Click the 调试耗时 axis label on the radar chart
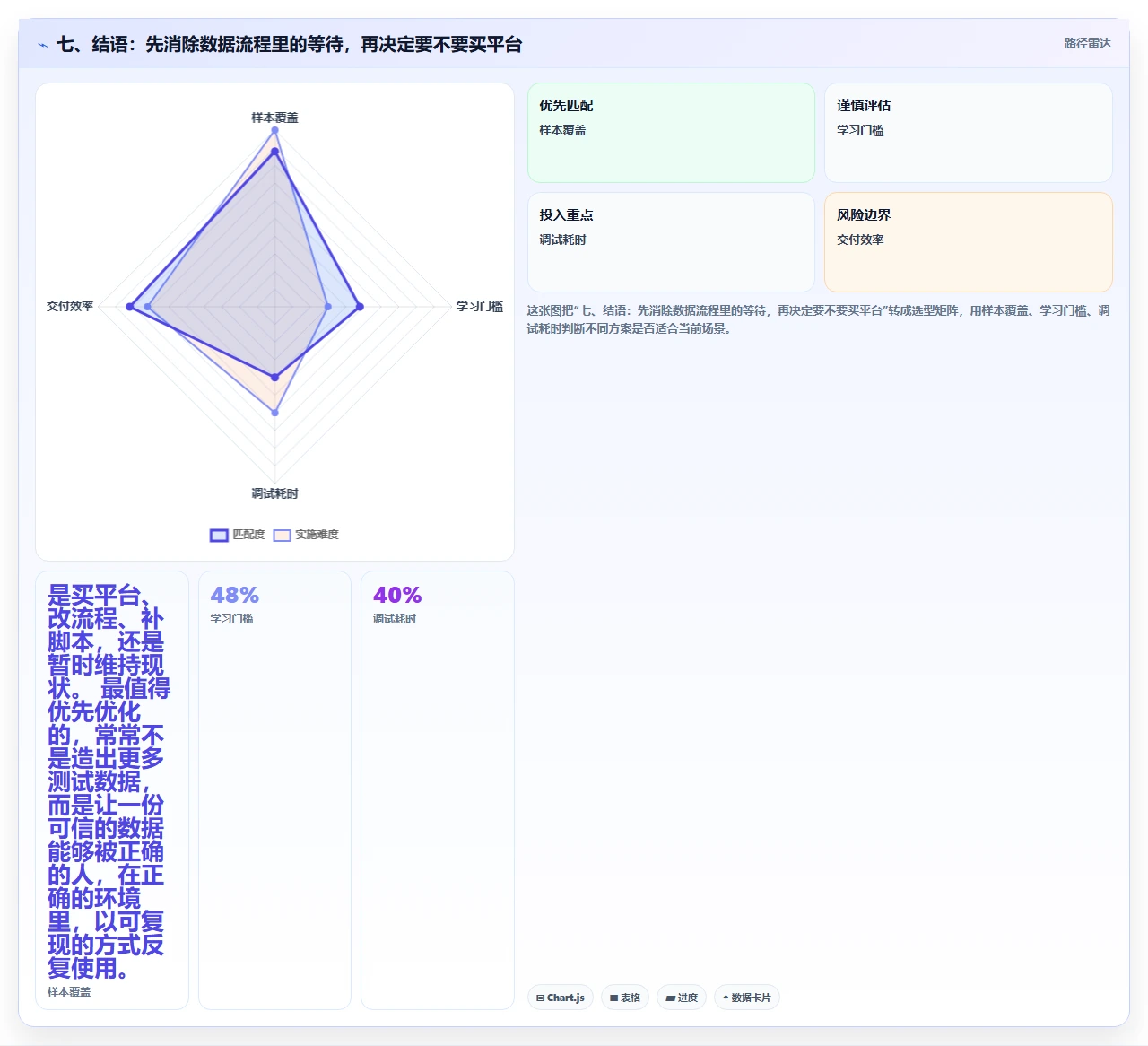The width and height of the screenshot is (1148, 1046). 274,493
